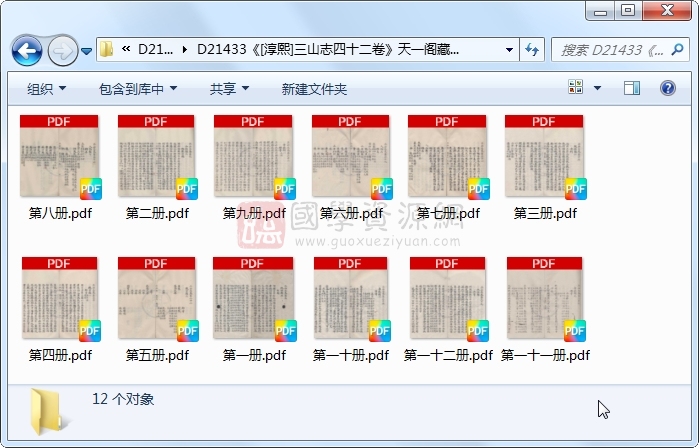This screenshot has height=448, width=699.
Task: Select 第九册.pdf file icon
Action: [254, 157]
